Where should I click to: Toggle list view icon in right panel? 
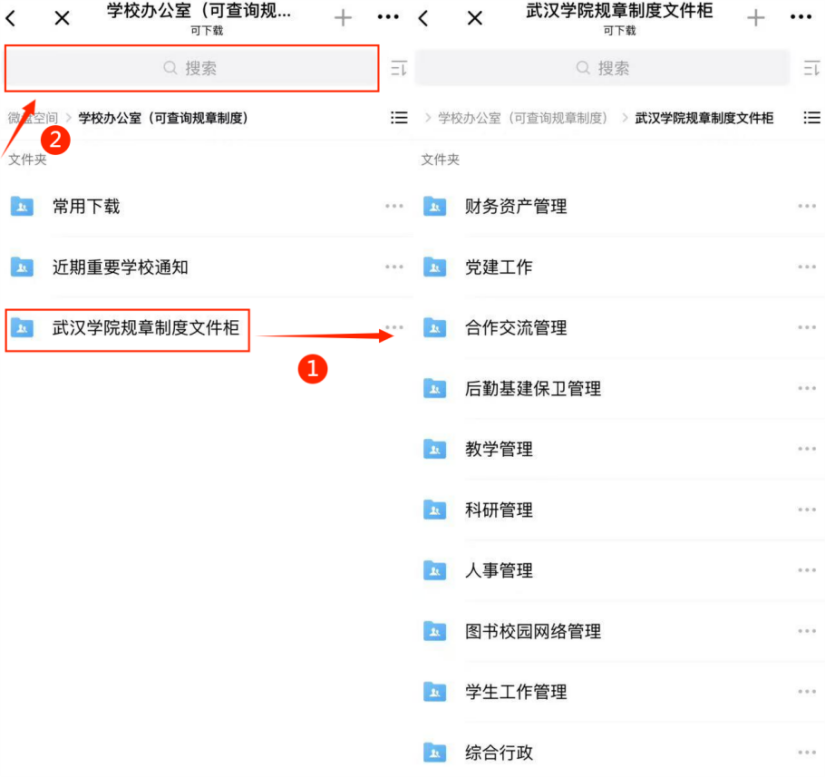(812, 118)
